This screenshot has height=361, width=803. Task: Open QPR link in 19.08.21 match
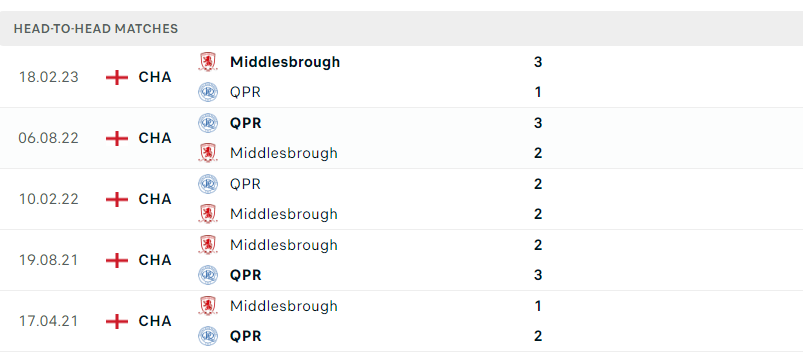(246, 275)
